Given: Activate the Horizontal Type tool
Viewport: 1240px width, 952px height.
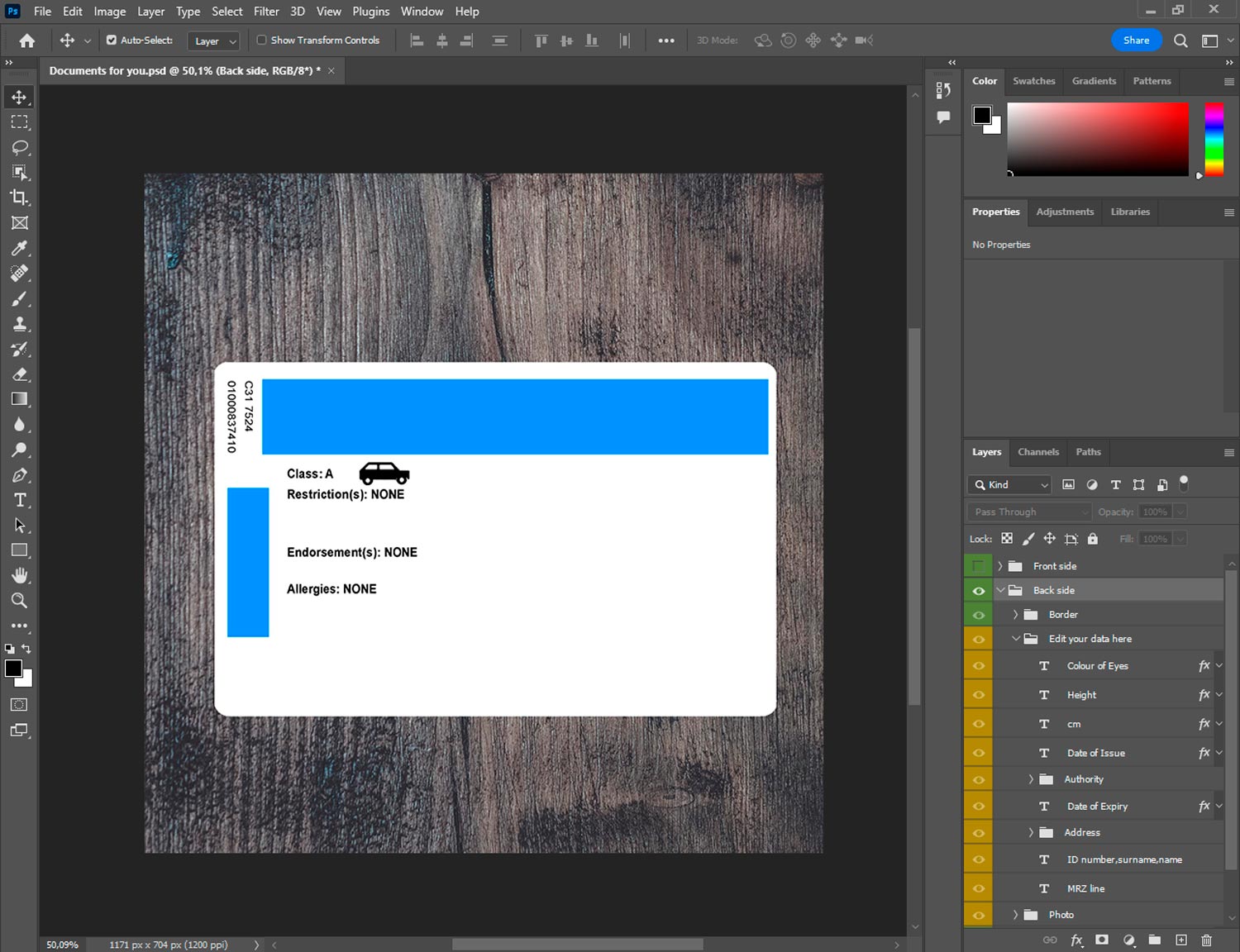Looking at the screenshot, I should pyautogui.click(x=20, y=500).
